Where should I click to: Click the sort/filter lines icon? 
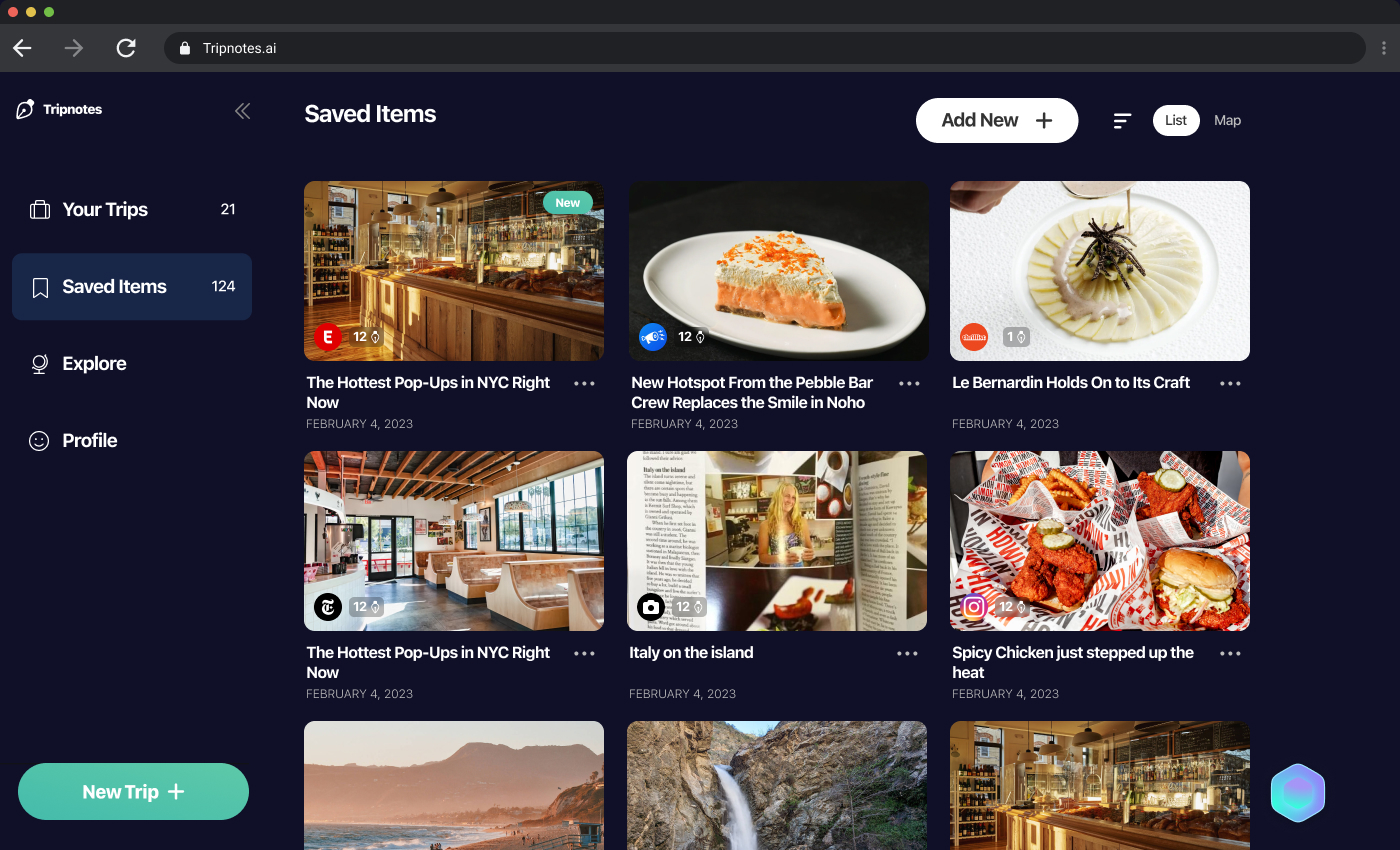pos(1122,121)
